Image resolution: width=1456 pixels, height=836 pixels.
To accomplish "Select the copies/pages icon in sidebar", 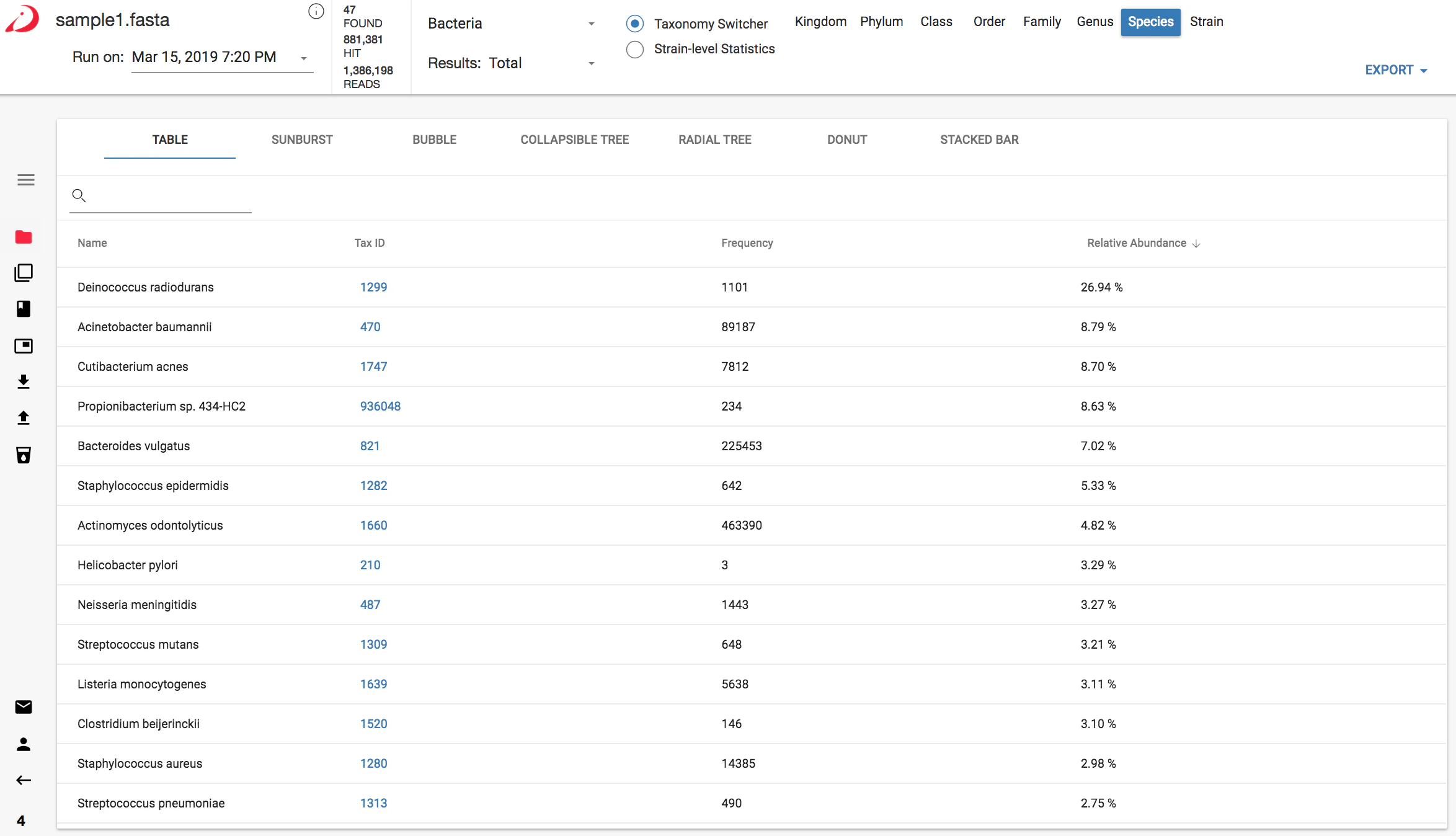I will coord(24,273).
